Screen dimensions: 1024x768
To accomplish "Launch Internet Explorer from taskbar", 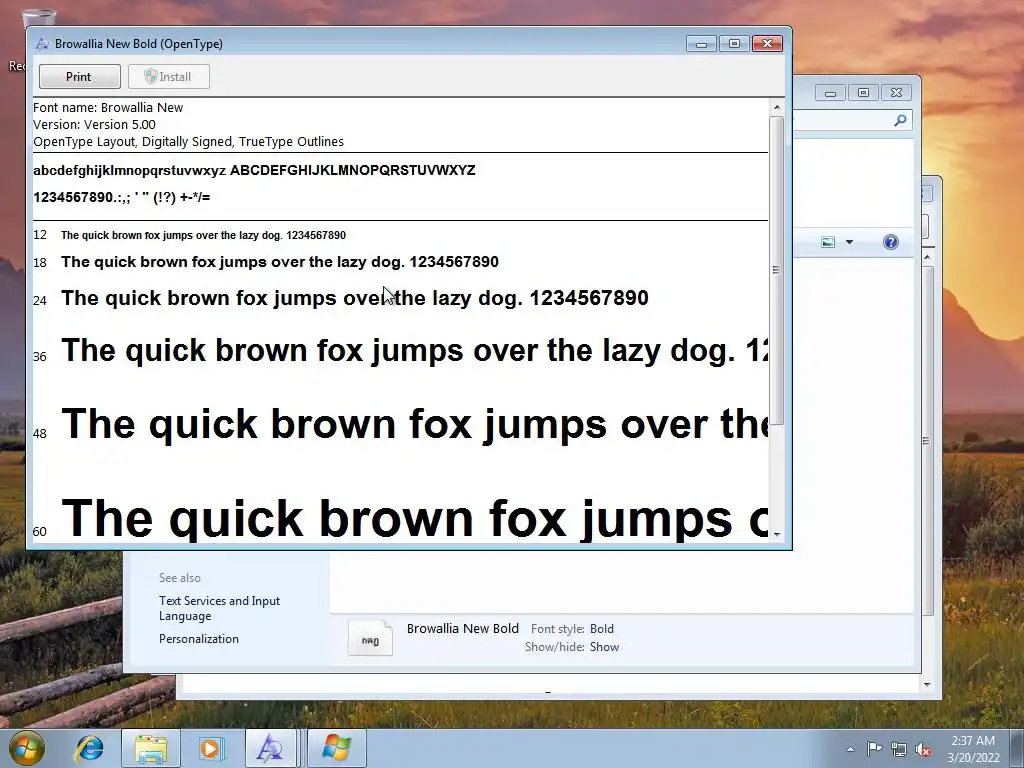I will pos(89,748).
